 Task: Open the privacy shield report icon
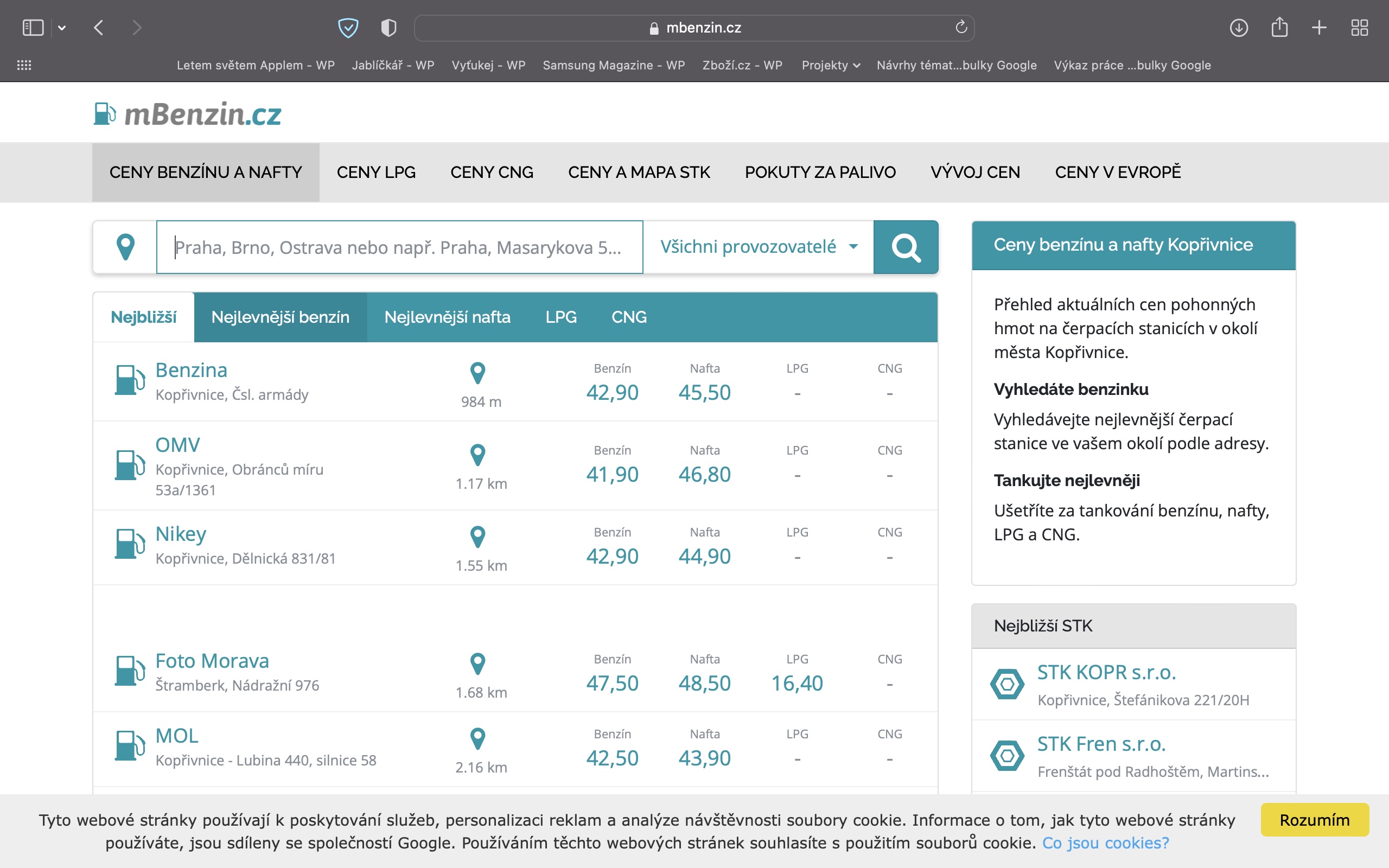click(x=388, y=28)
